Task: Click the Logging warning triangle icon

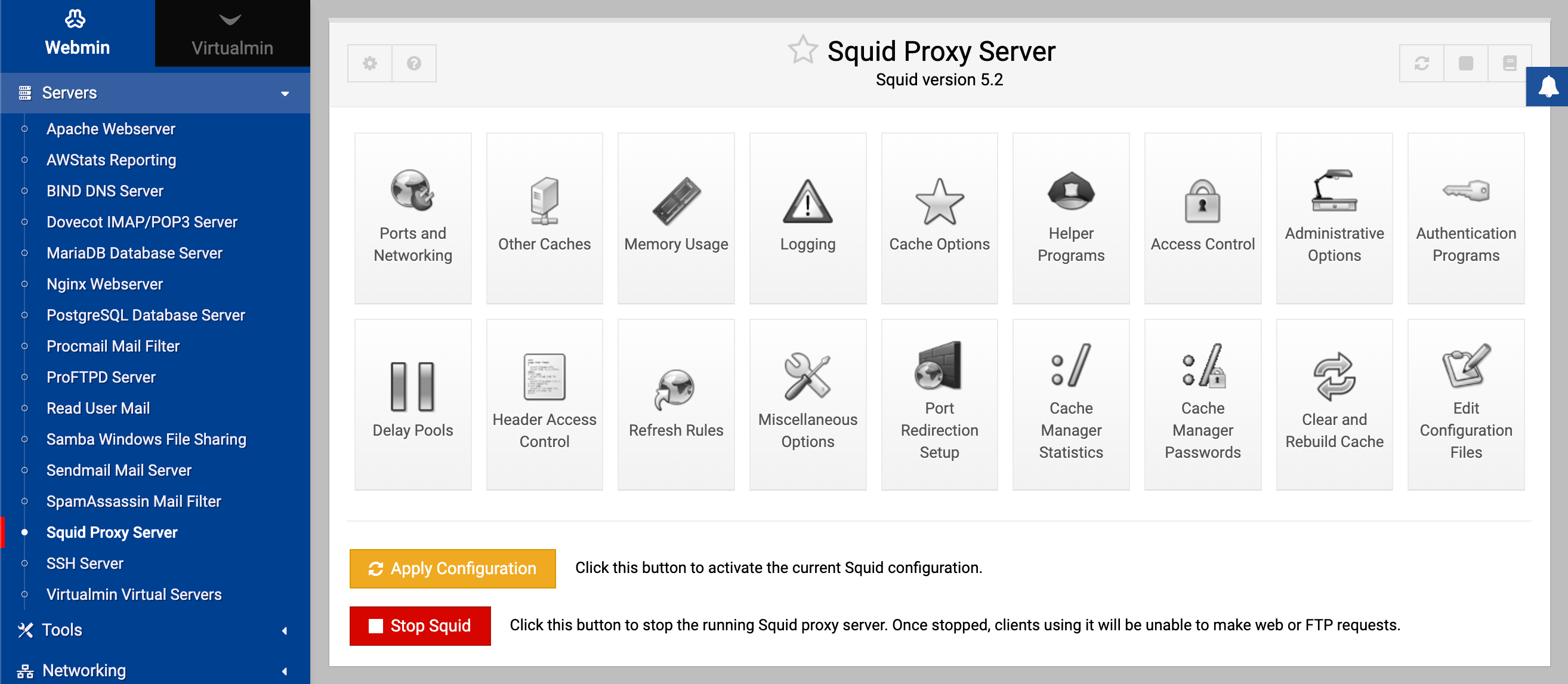Action: (807, 202)
